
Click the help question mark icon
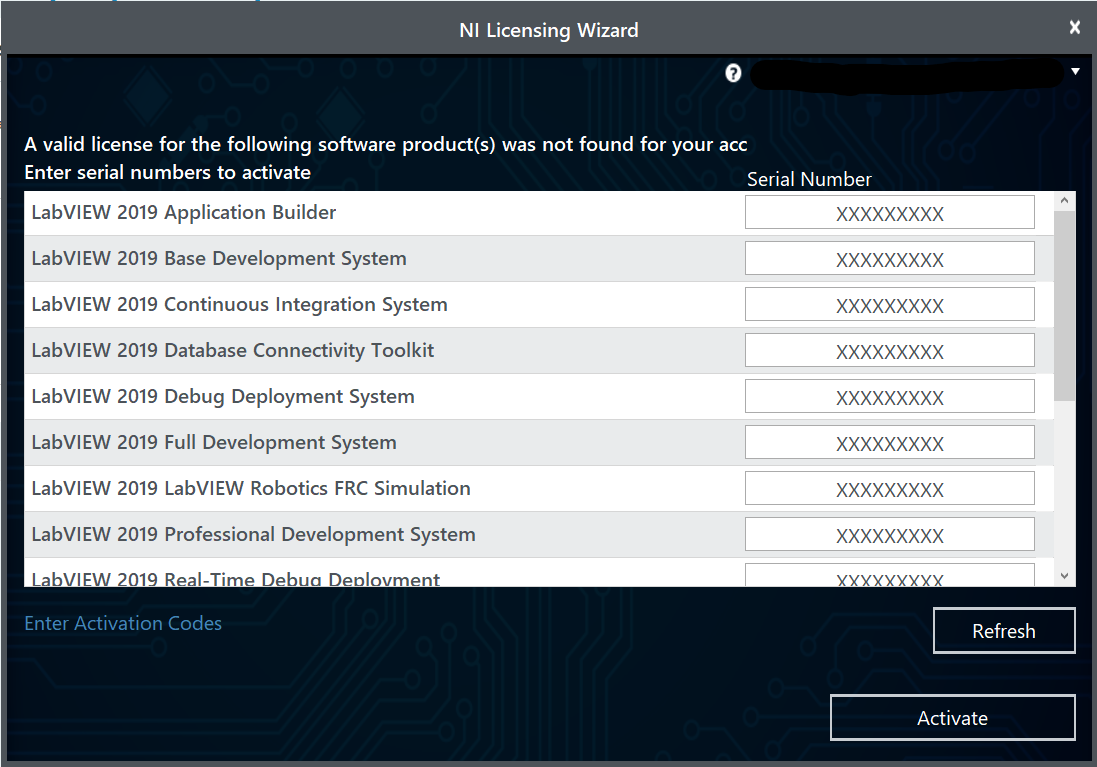pos(733,73)
